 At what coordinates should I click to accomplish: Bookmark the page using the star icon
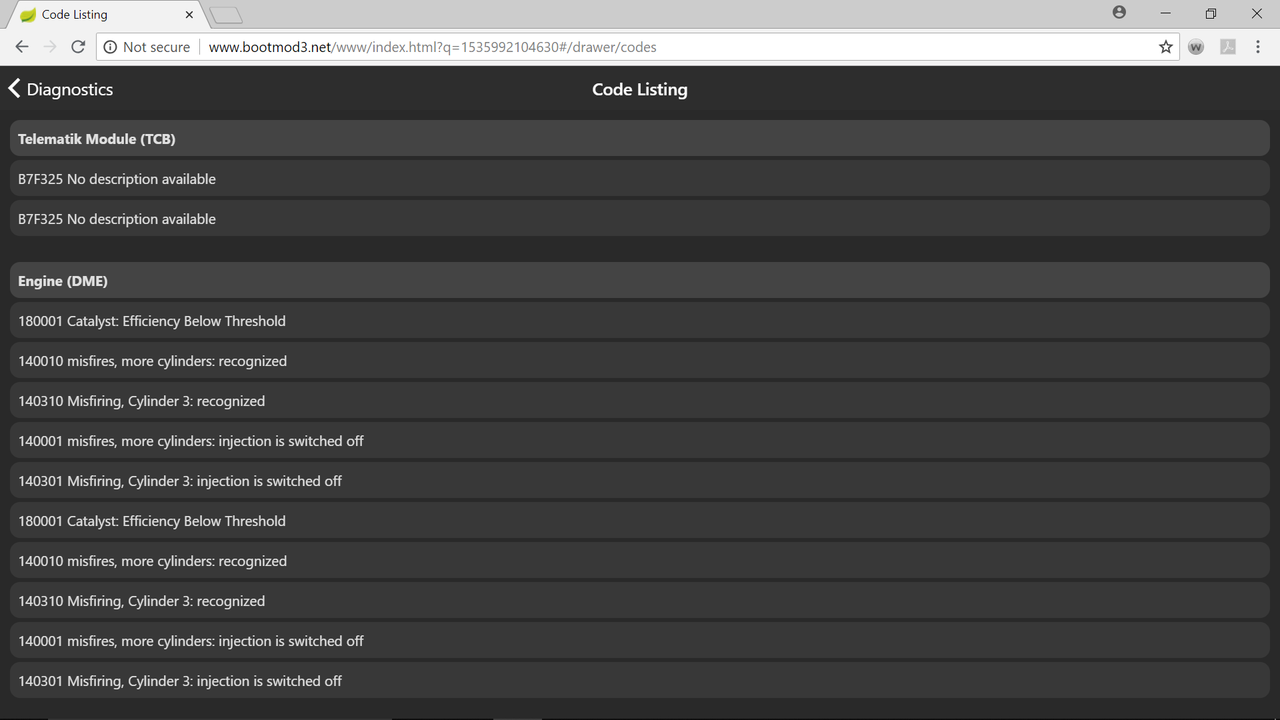point(1166,47)
